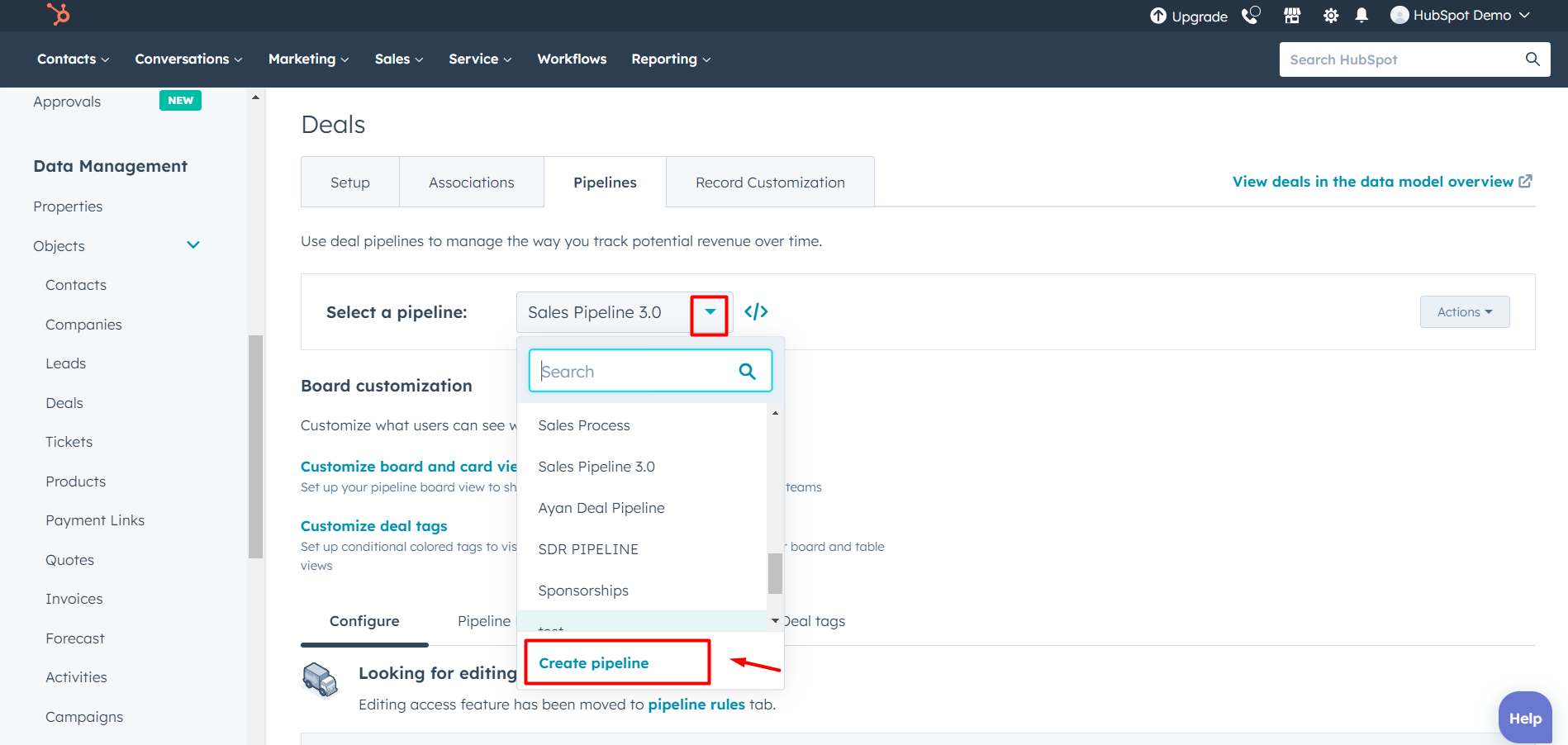Click the HubSpot Demo avatar

(1399, 15)
